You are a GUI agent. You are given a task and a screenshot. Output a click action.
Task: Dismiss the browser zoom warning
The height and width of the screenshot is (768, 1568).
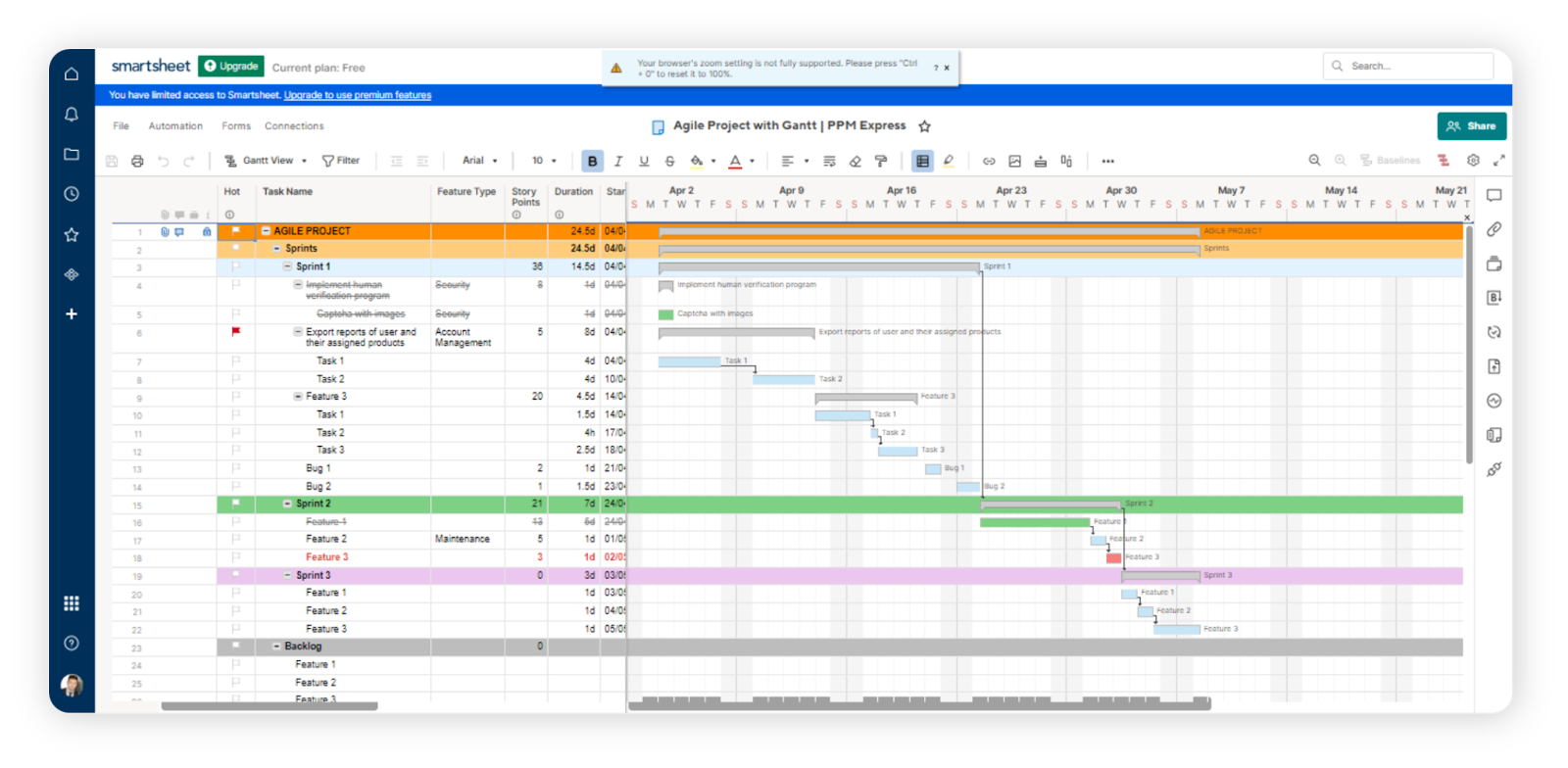(x=947, y=68)
